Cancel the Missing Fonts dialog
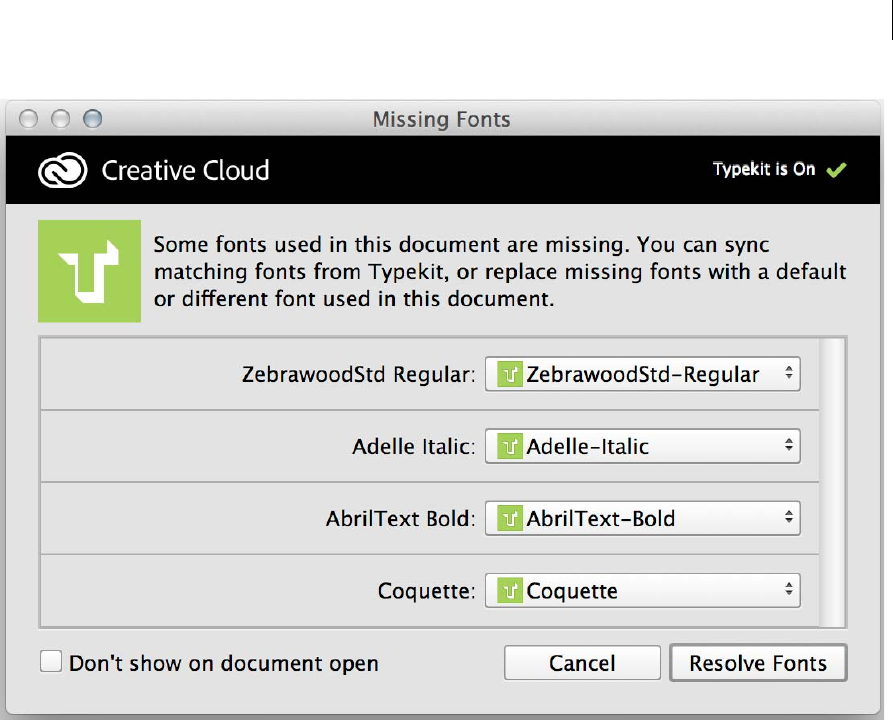The image size is (893, 720). coord(582,663)
